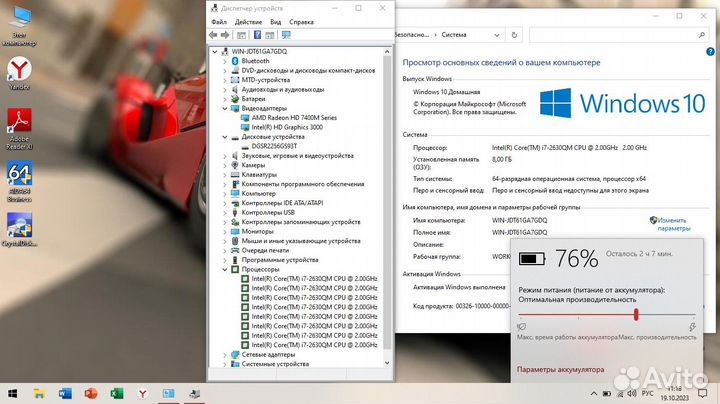
Task: Click Изменить параметры link
Action: point(673,224)
